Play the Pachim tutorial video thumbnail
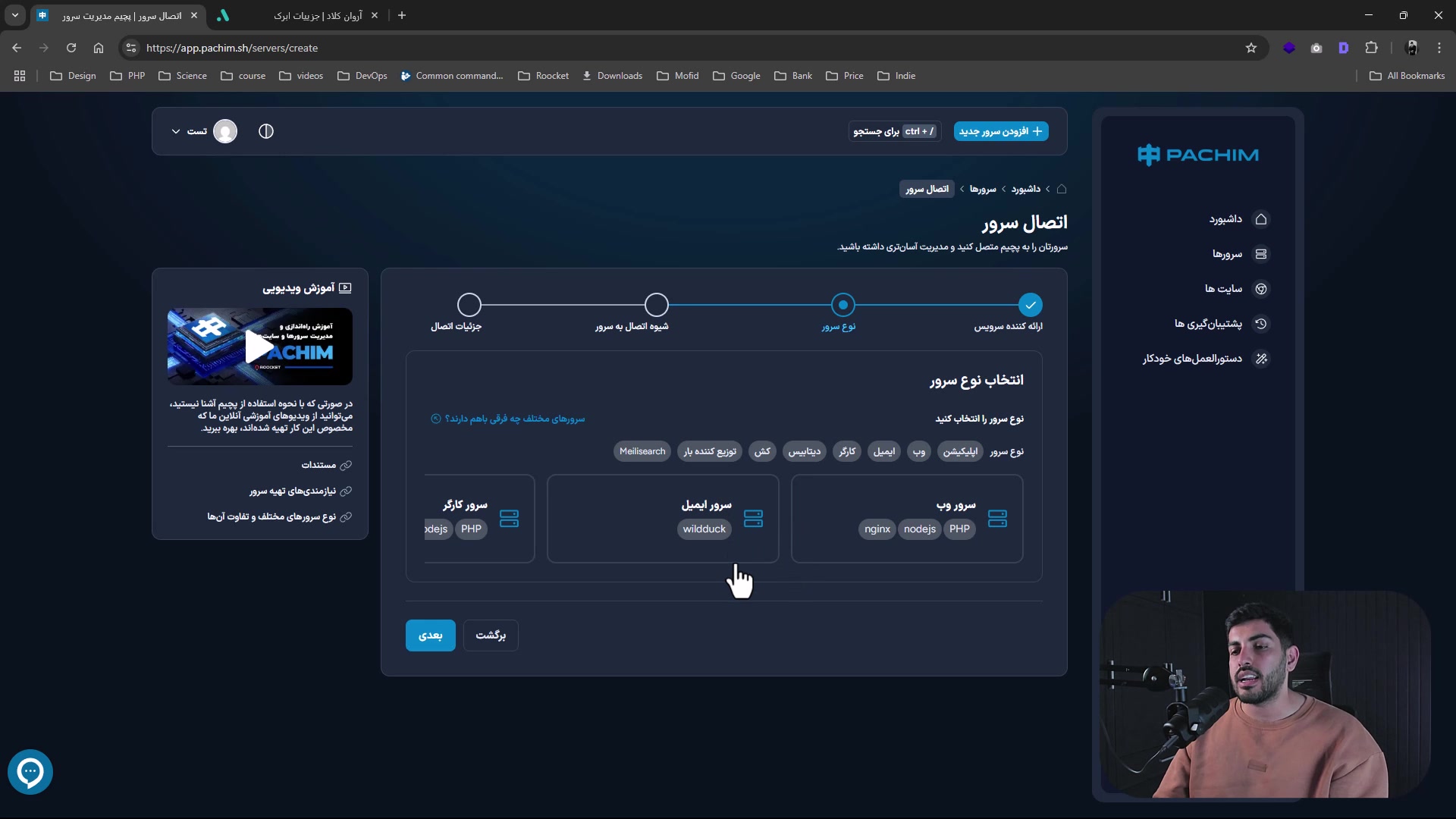The image size is (1456, 819). click(x=259, y=347)
